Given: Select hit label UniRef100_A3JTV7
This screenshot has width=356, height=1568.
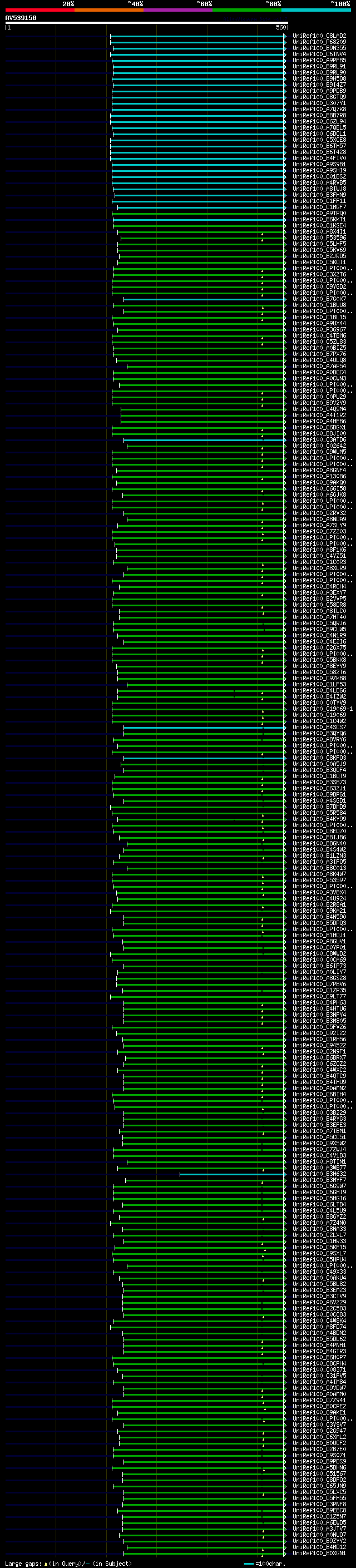Looking at the screenshot, I should 319,1529.
